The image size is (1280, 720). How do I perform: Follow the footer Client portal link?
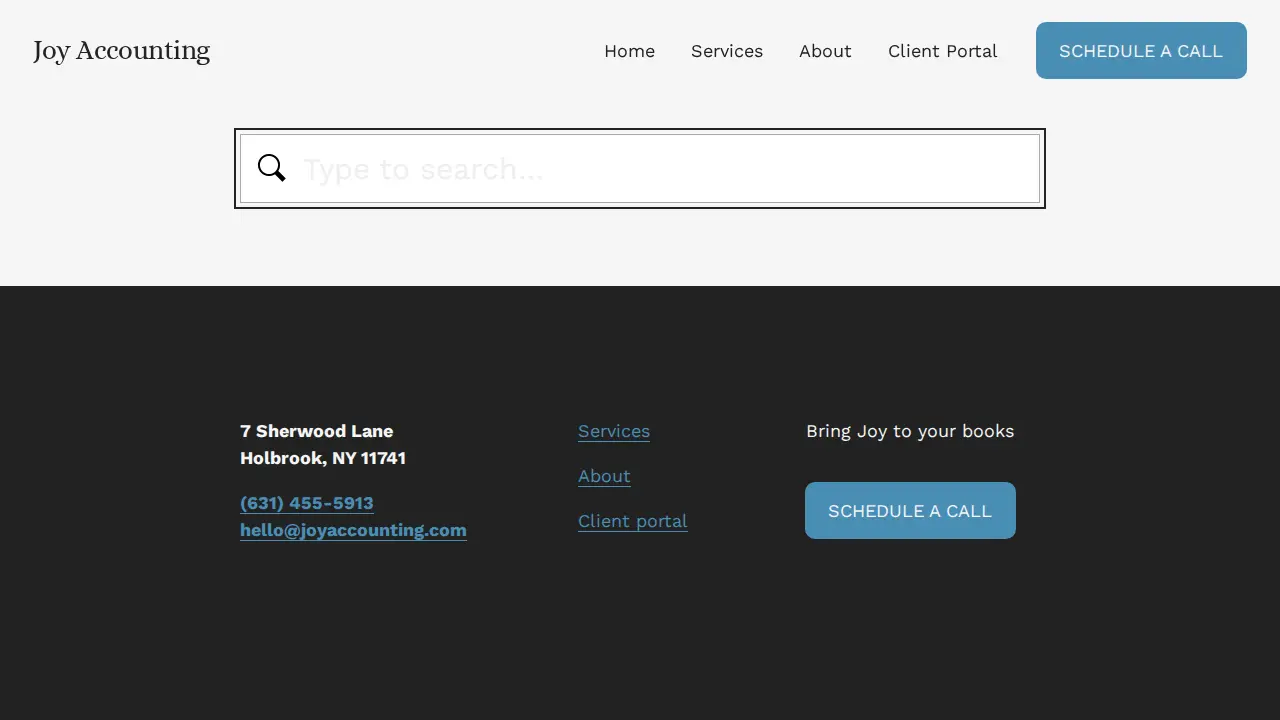(633, 521)
